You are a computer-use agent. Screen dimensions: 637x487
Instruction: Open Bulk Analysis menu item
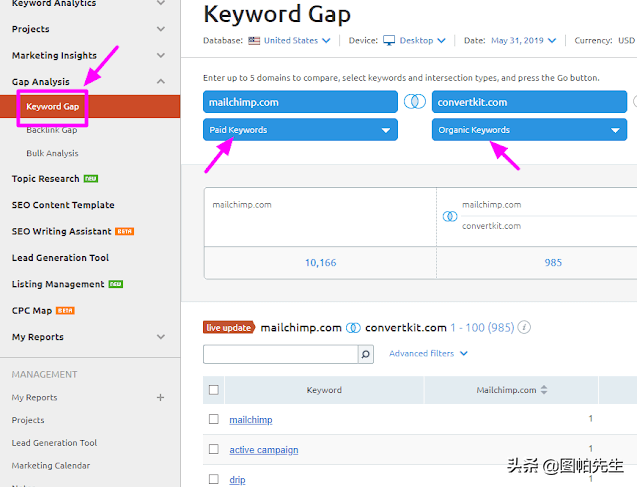tap(52, 153)
